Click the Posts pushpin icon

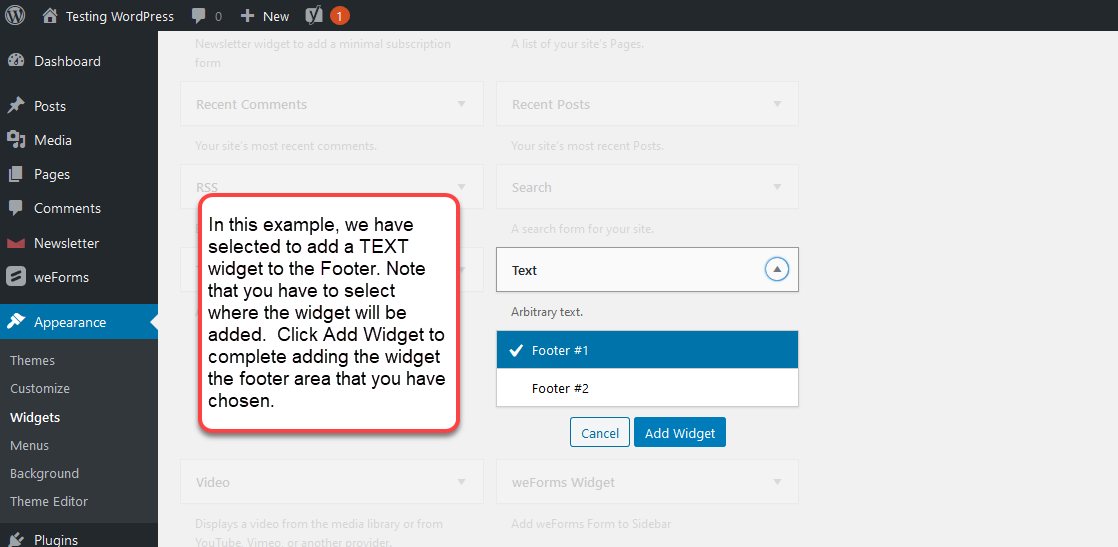coord(16,106)
